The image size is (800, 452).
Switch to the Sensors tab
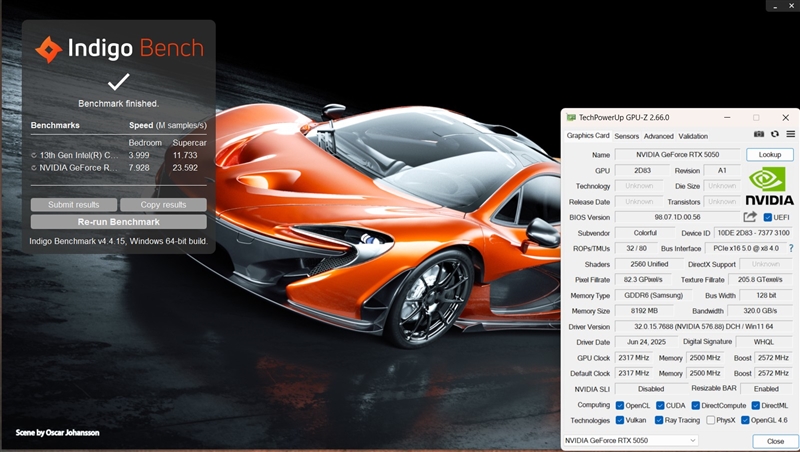click(626, 136)
